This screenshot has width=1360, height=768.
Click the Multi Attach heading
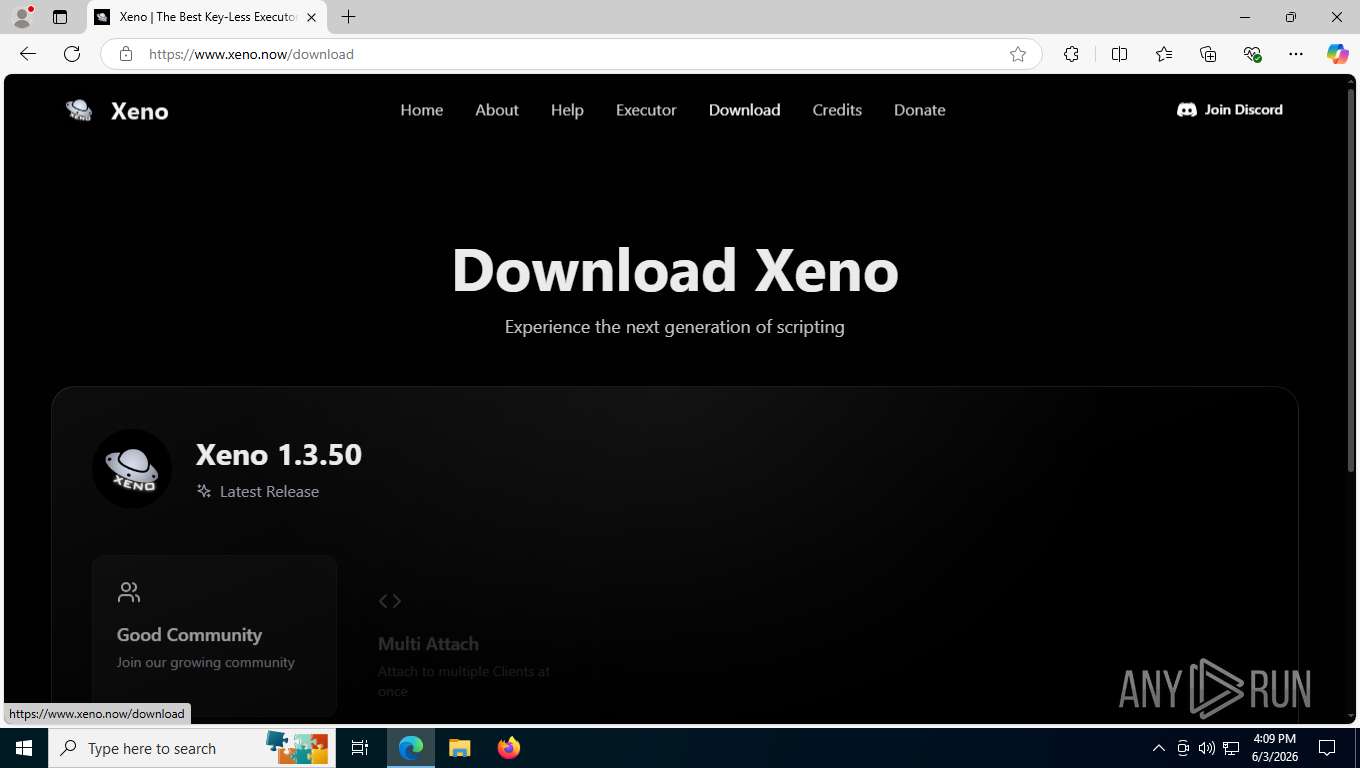(x=428, y=644)
